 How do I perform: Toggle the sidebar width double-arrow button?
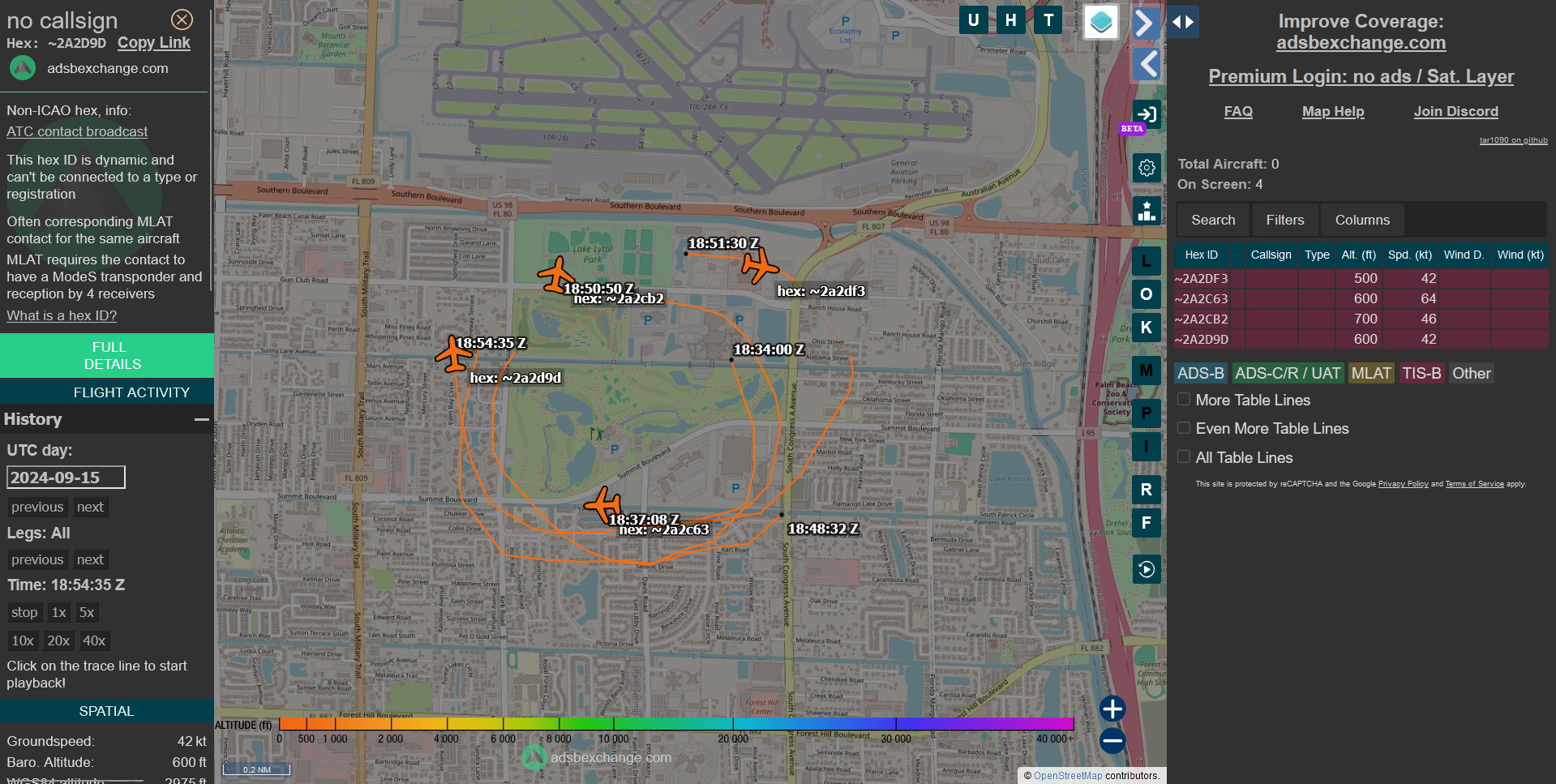1183,22
